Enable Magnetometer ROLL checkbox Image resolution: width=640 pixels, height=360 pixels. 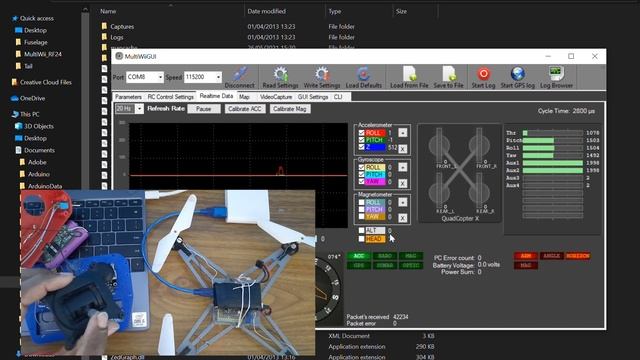[361, 202]
